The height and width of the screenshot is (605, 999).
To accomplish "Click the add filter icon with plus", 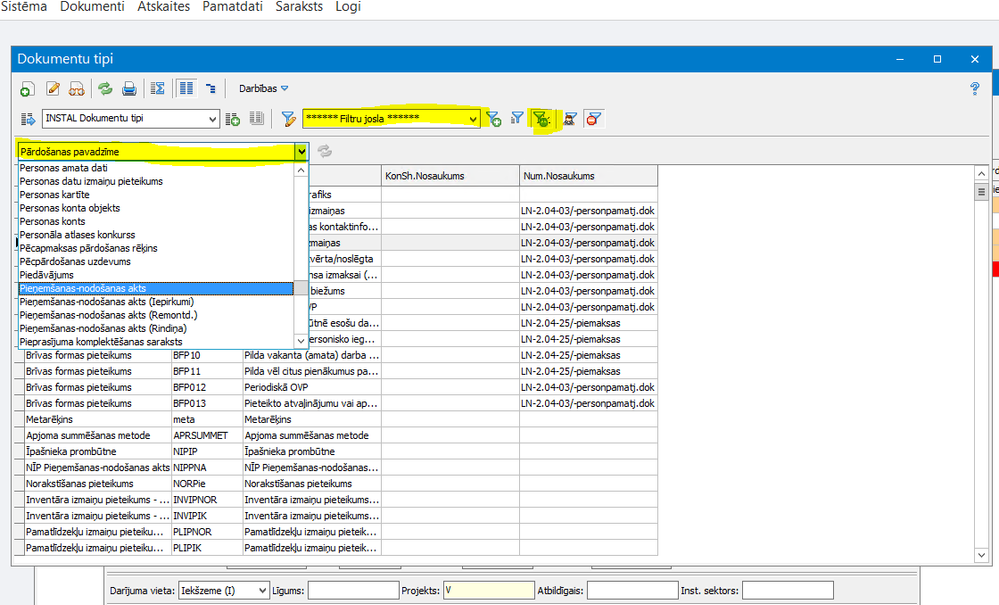I will pyautogui.click(x=494, y=119).
